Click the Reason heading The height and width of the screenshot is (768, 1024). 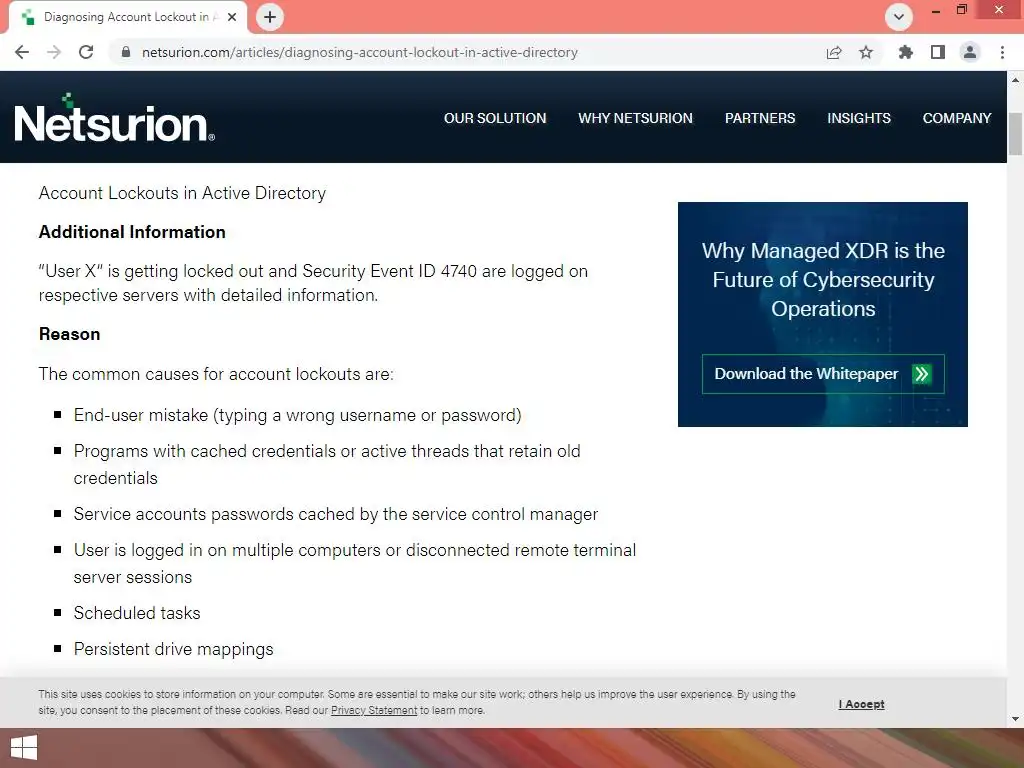(x=69, y=334)
